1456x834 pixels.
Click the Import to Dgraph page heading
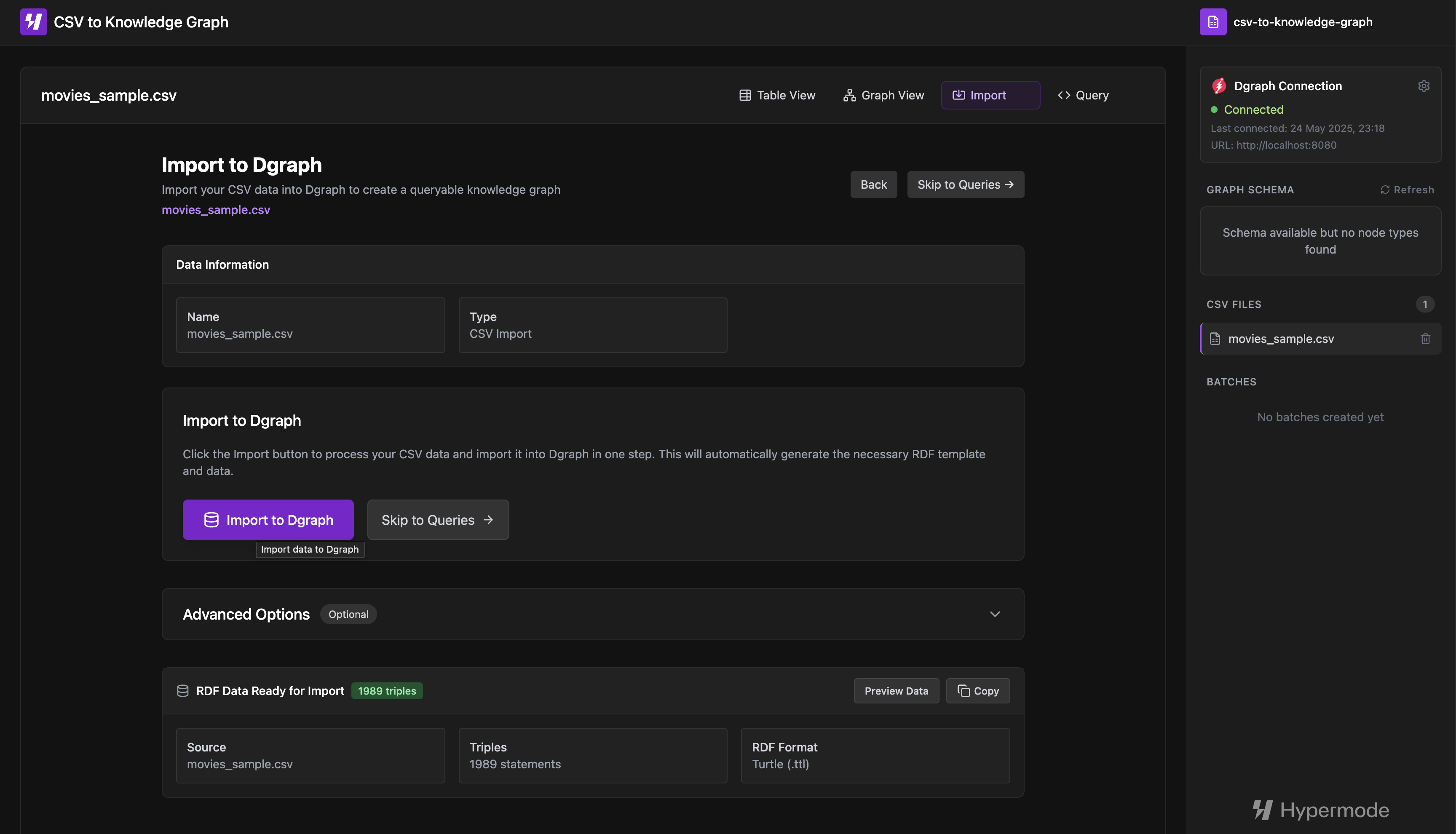(241, 165)
